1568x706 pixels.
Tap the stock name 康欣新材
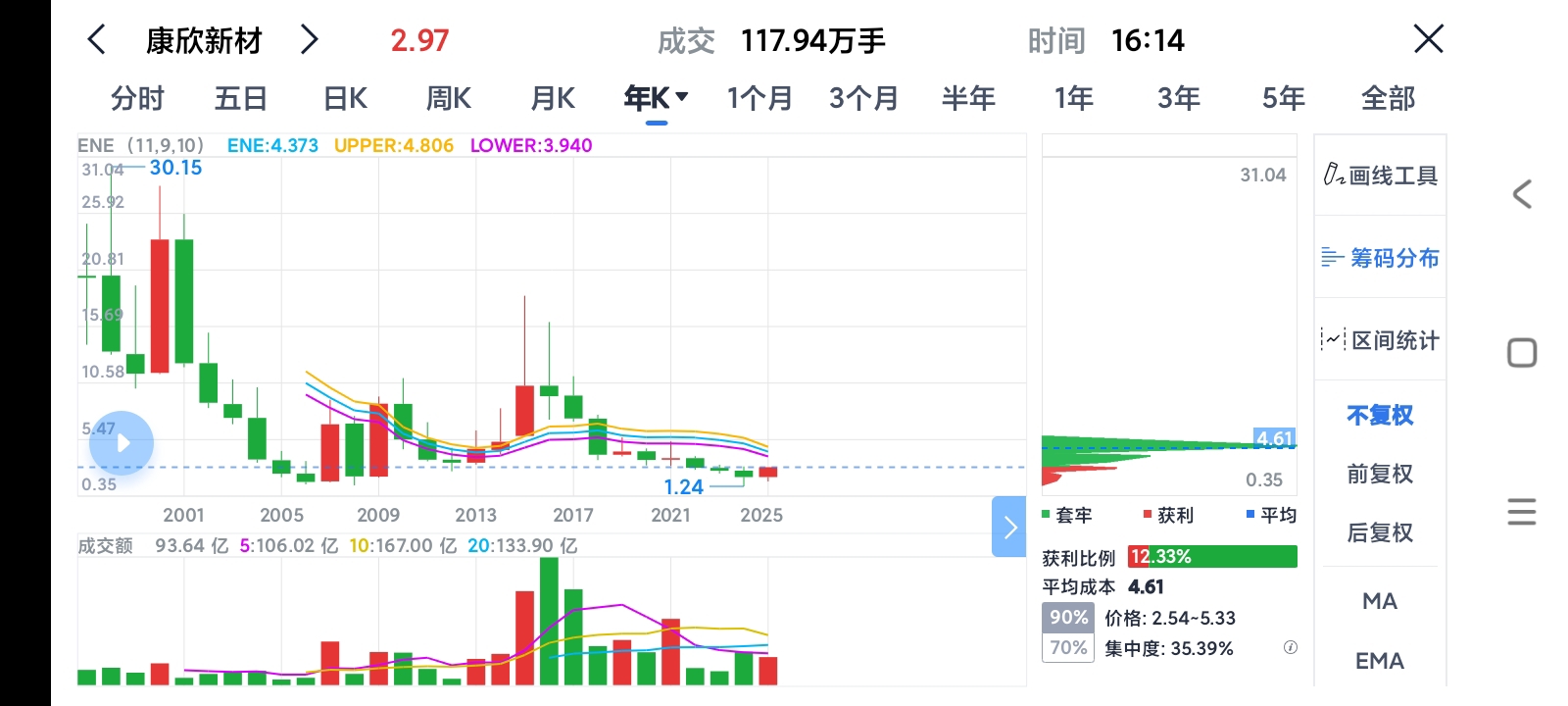pyautogui.click(x=204, y=40)
